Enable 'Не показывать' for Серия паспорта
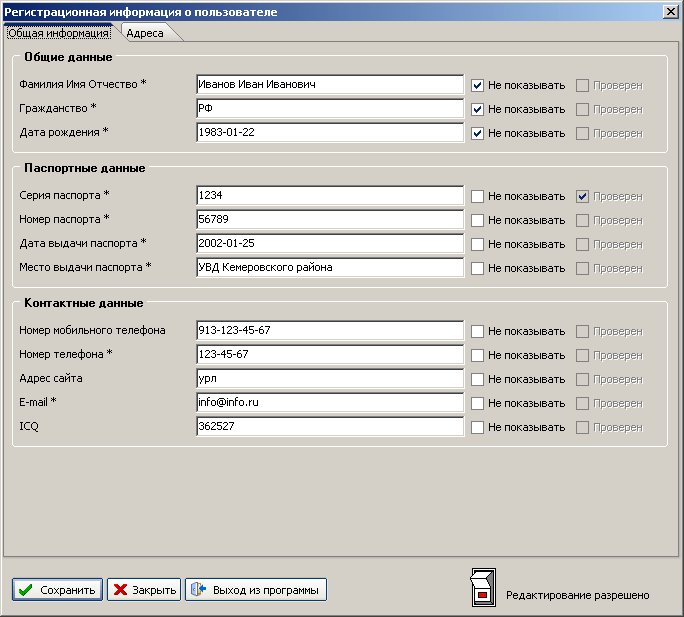 coord(478,196)
